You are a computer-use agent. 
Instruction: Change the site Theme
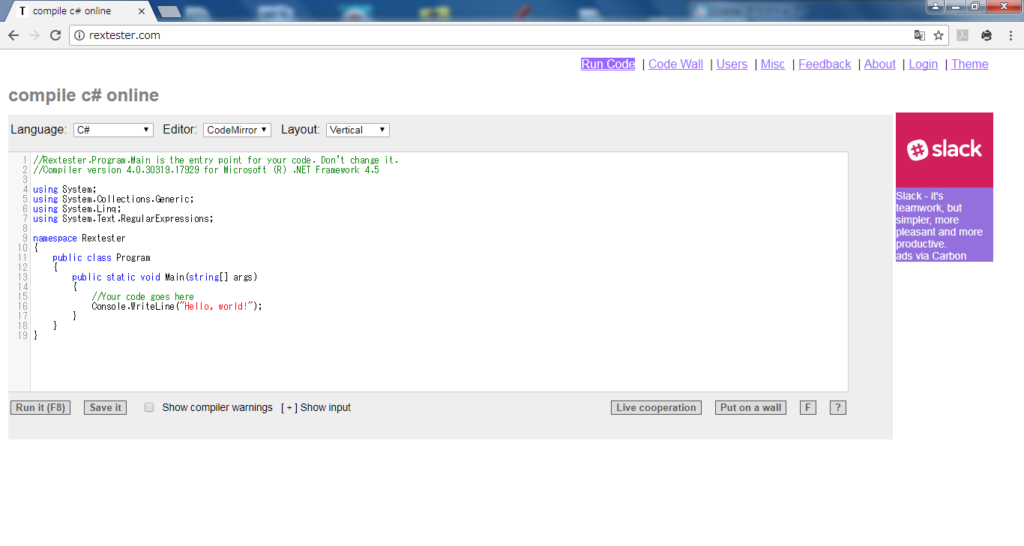(969, 64)
